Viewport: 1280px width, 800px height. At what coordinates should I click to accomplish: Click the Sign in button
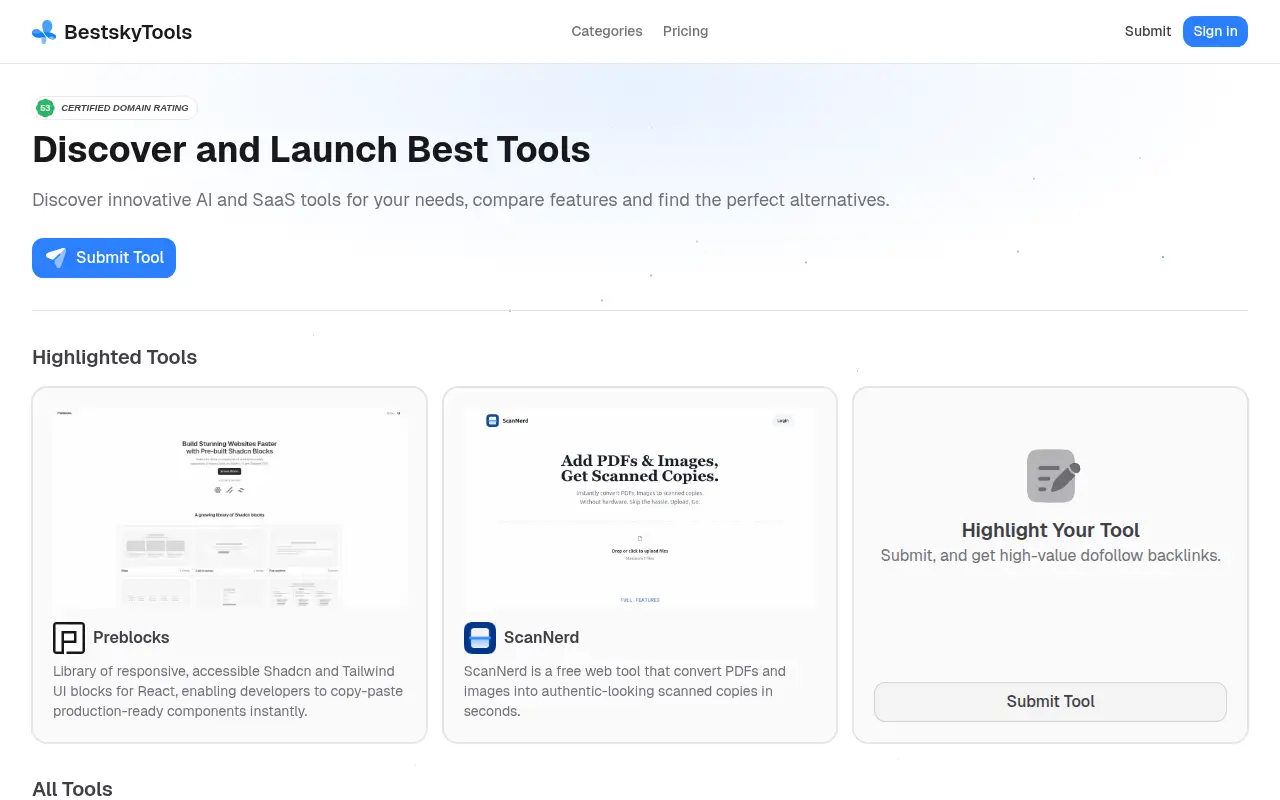[1215, 31]
